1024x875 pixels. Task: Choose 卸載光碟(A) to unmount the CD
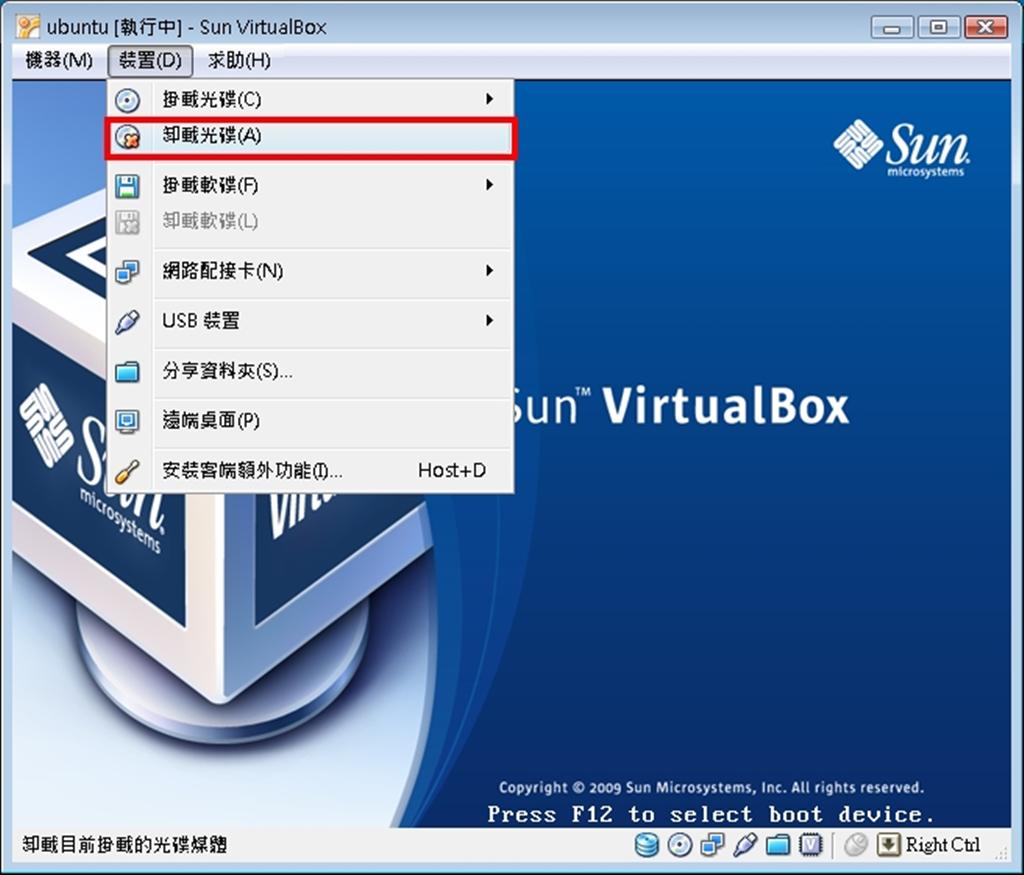pos(311,136)
